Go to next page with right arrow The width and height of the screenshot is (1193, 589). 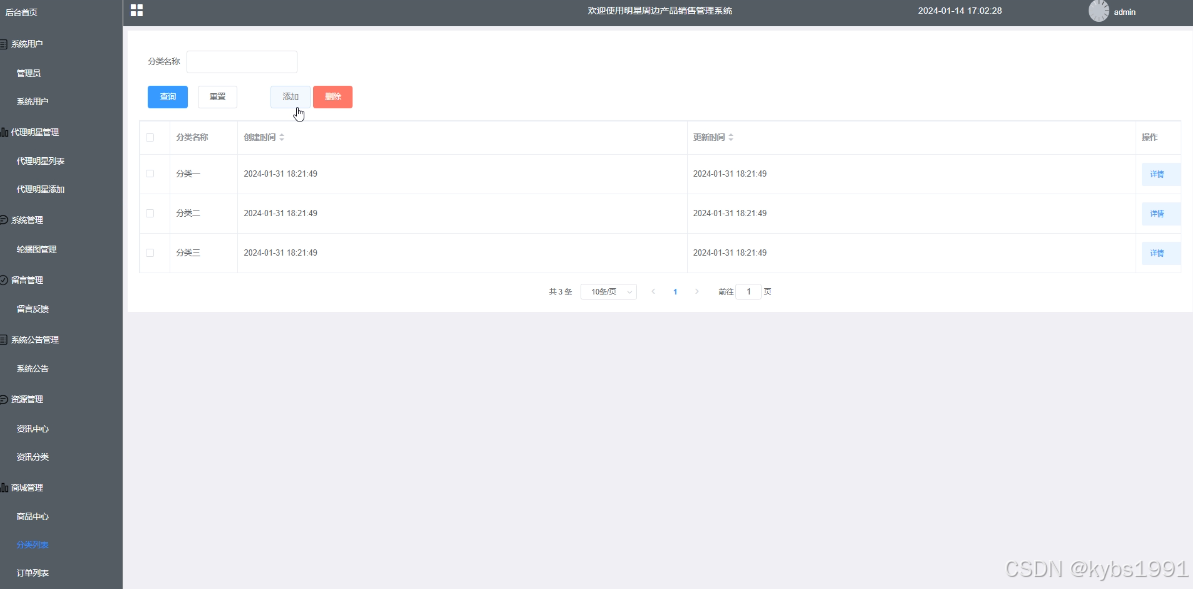click(697, 291)
